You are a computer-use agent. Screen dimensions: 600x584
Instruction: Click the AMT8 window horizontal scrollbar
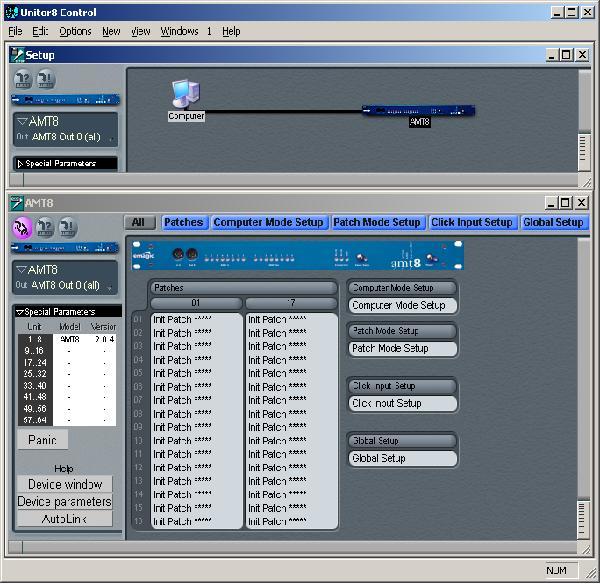coord(293,547)
